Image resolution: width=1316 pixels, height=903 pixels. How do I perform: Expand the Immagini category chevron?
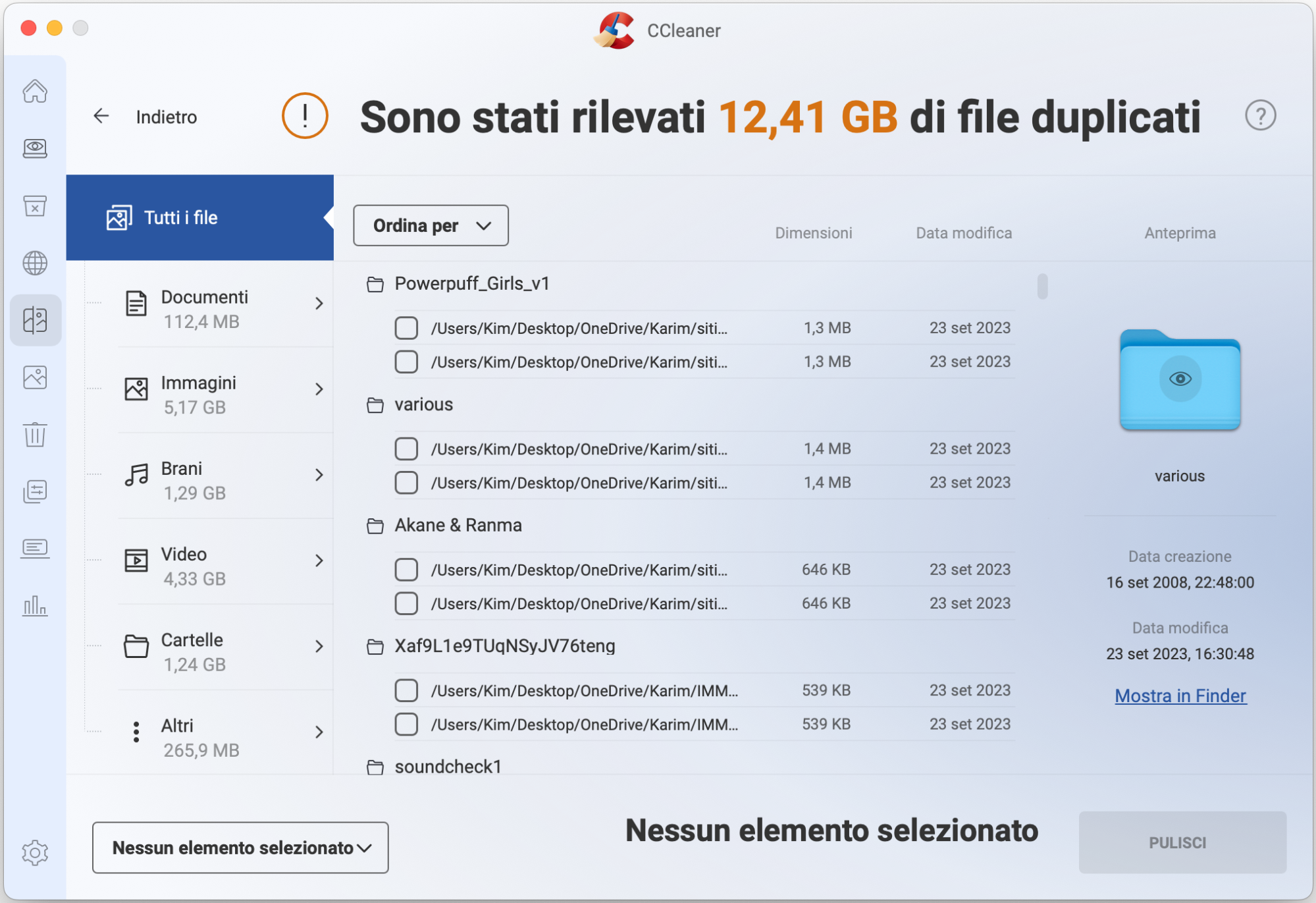click(319, 389)
